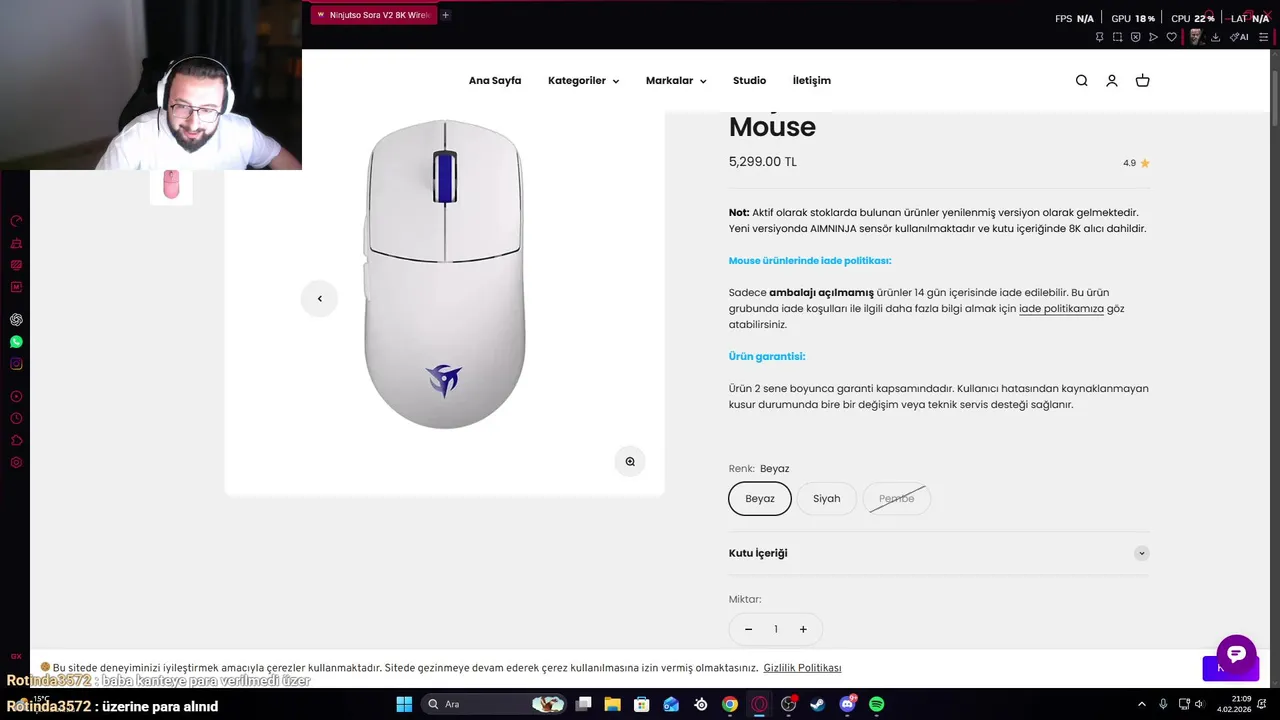Expand the Kutu İçeriği section
The width and height of the screenshot is (1280, 720).
(x=939, y=553)
